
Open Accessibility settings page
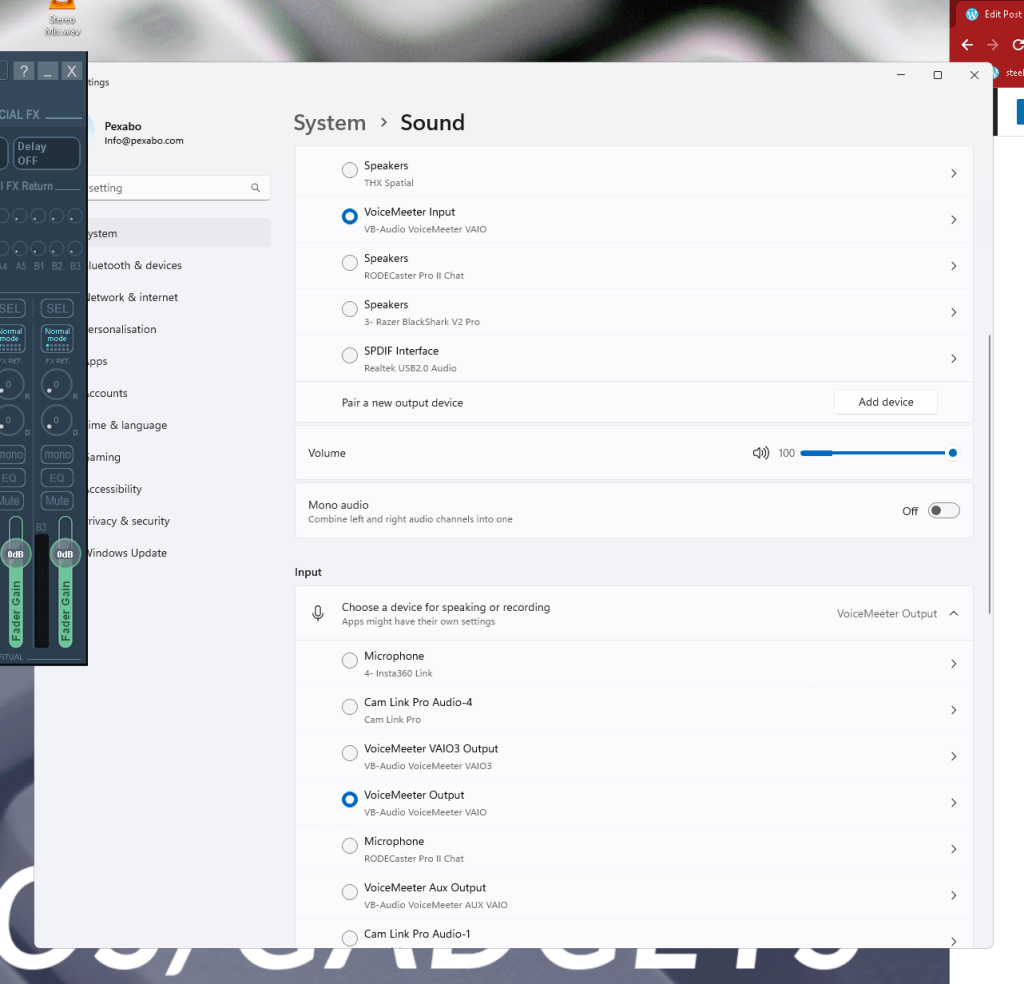pos(178,489)
